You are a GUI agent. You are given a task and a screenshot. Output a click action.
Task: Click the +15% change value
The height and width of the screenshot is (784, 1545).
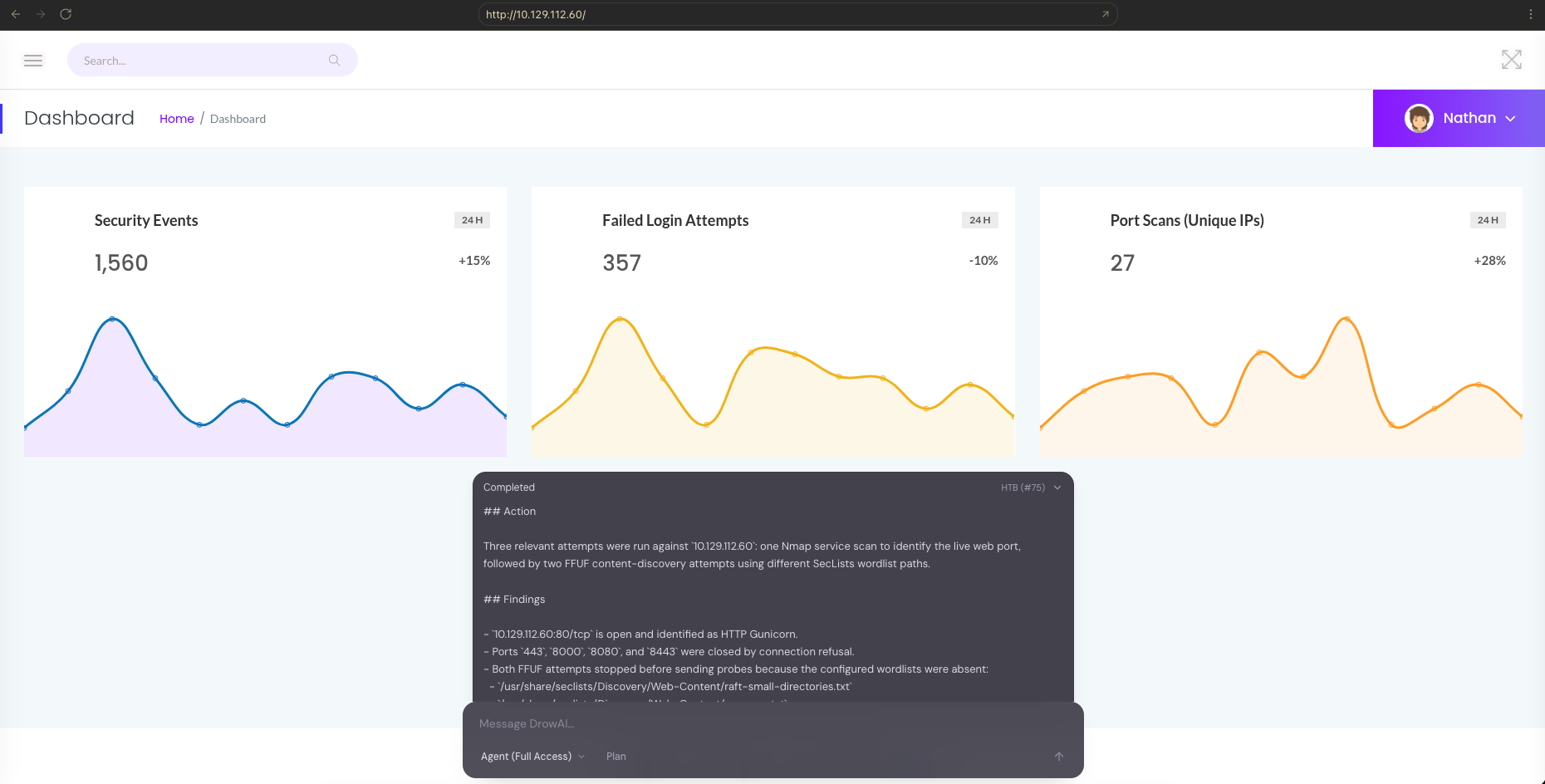(x=474, y=261)
